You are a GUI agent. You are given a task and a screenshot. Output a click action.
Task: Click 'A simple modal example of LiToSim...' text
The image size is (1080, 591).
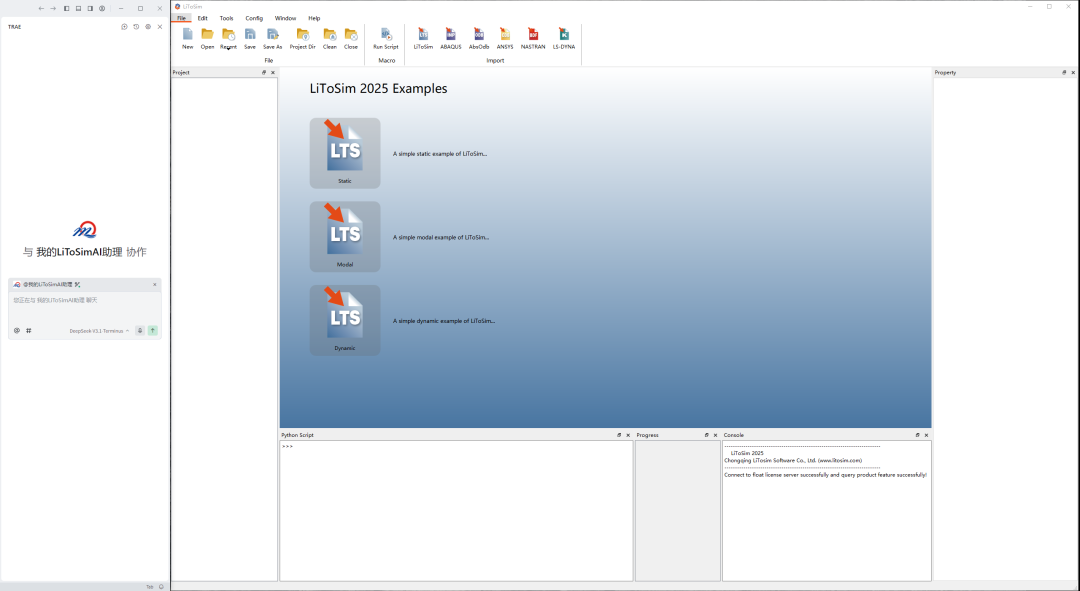(x=441, y=237)
